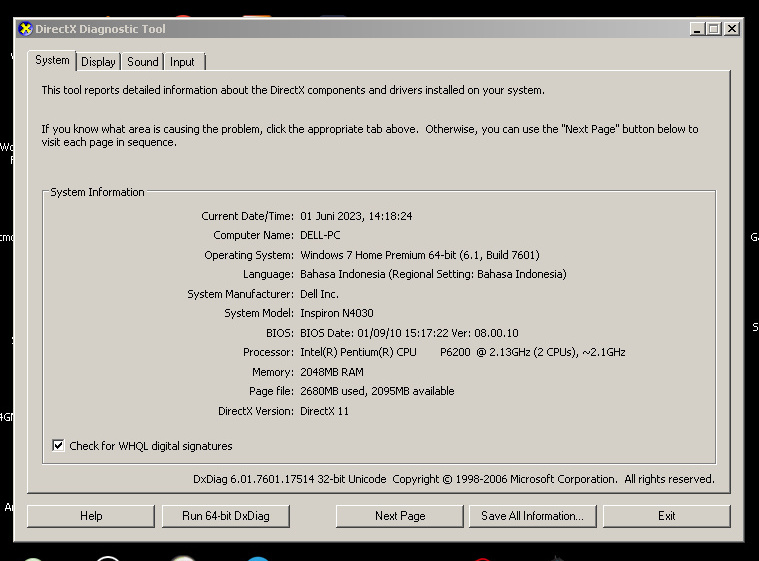The width and height of the screenshot is (759, 561).
Task: Click the System Information group label
Action: click(97, 192)
